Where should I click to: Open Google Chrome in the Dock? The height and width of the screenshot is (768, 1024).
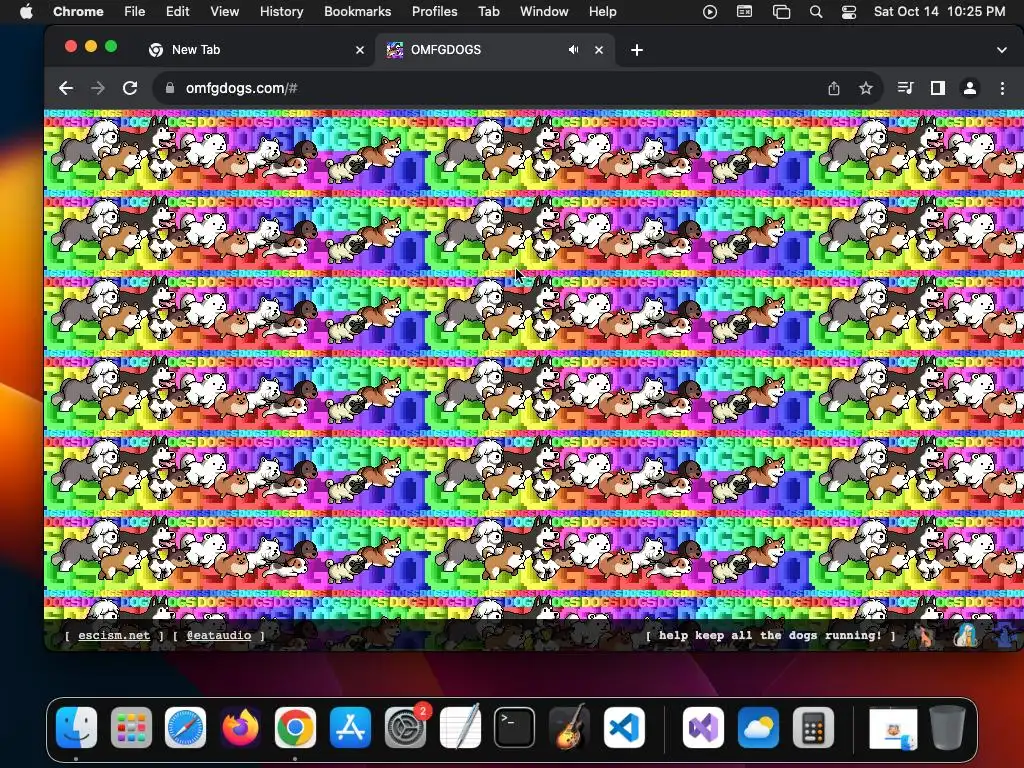[x=295, y=727]
